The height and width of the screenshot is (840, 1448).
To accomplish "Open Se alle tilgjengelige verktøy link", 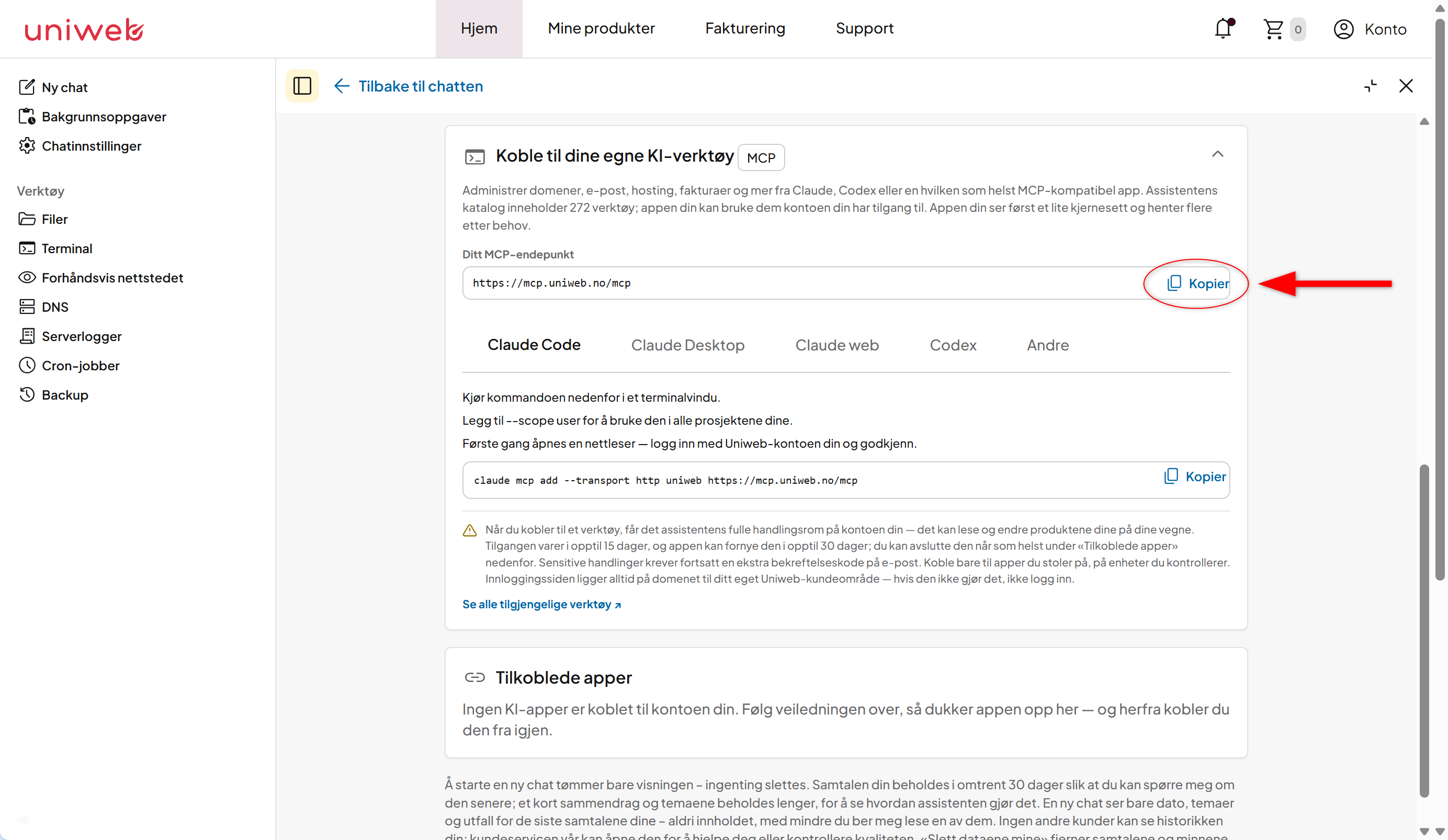I will coord(541,604).
